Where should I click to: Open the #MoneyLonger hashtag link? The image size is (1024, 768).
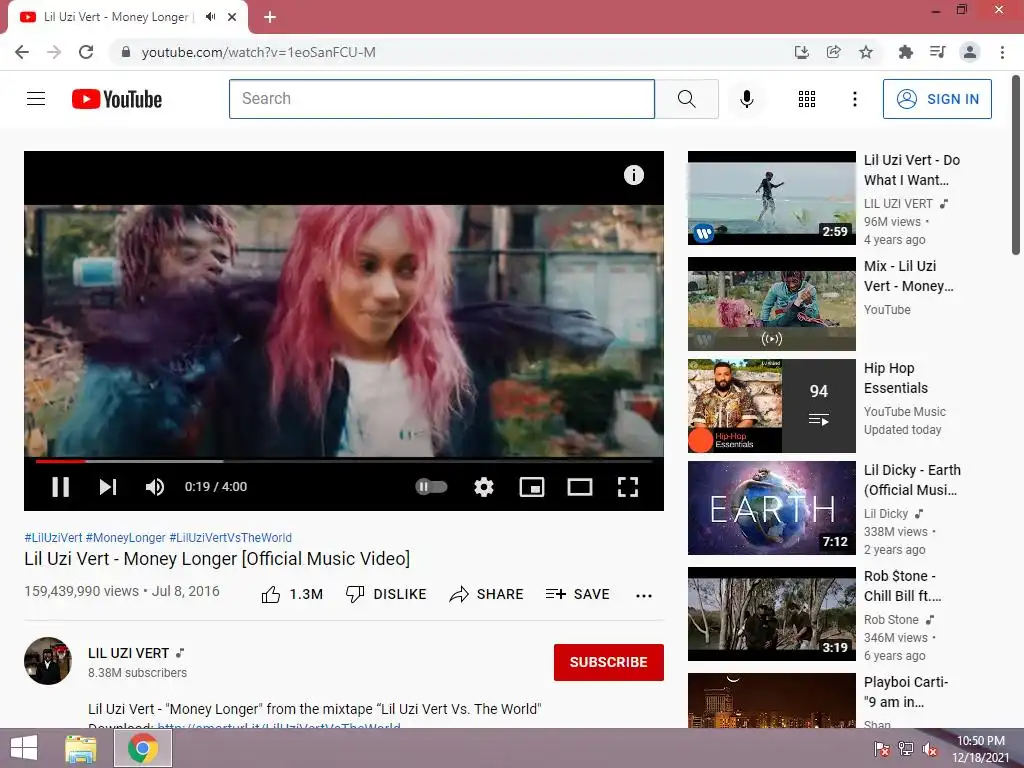click(x=125, y=537)
